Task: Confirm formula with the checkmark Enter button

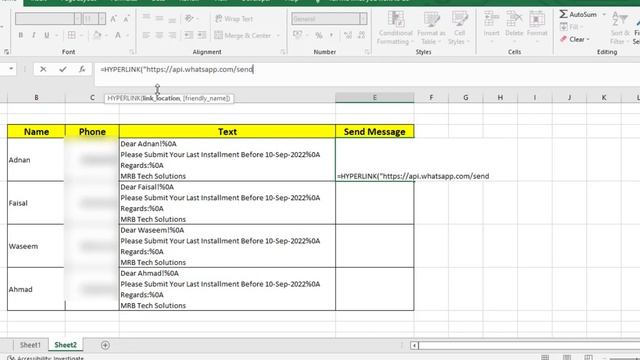Action: [62, 69]
